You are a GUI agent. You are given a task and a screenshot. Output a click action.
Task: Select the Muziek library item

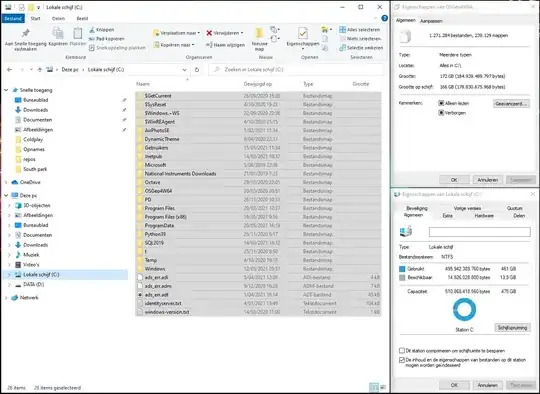pyautogui.click(x=31, y=255)
